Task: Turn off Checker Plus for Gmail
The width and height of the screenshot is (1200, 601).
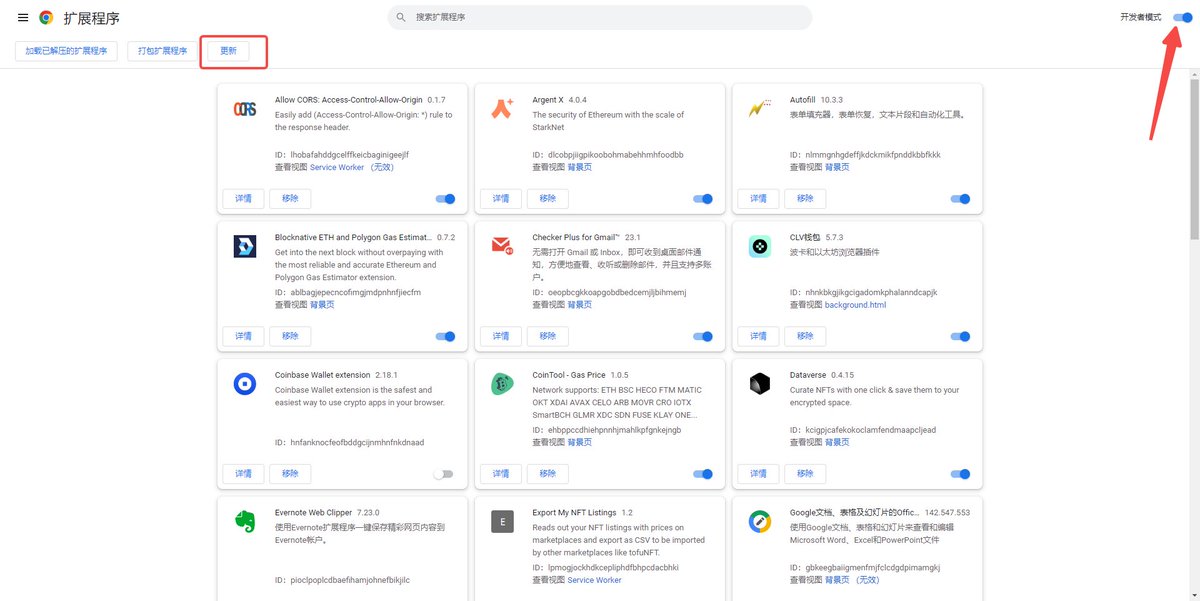Action: tap(703, 337)
